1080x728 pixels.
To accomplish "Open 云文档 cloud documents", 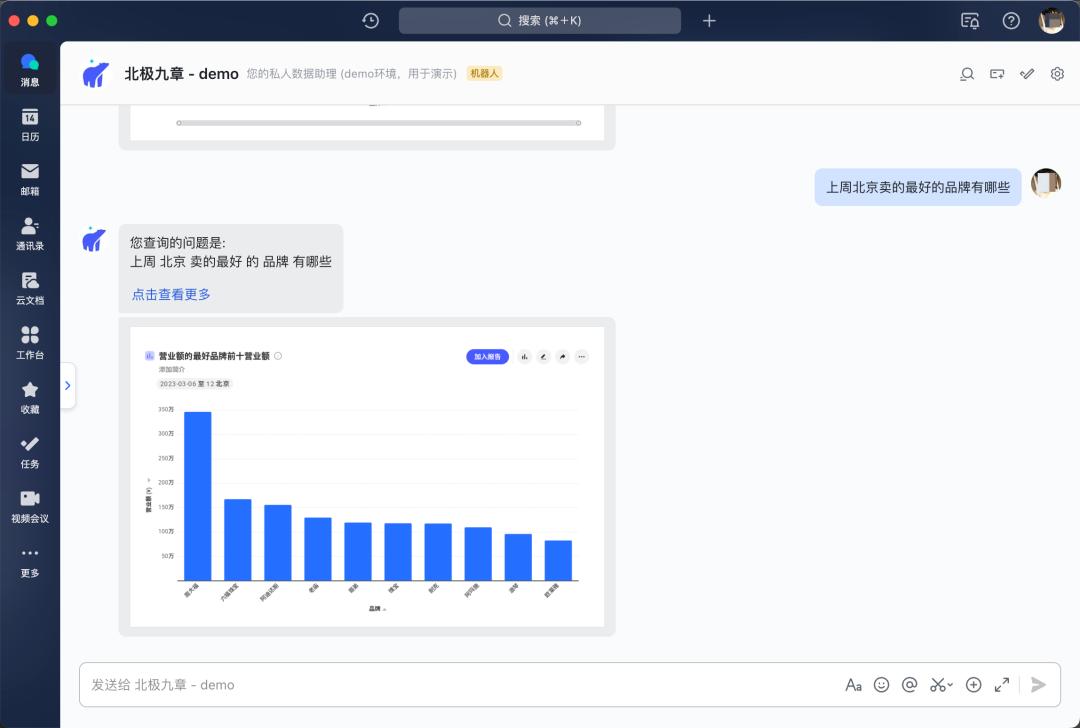I will (x=30, y=287).
